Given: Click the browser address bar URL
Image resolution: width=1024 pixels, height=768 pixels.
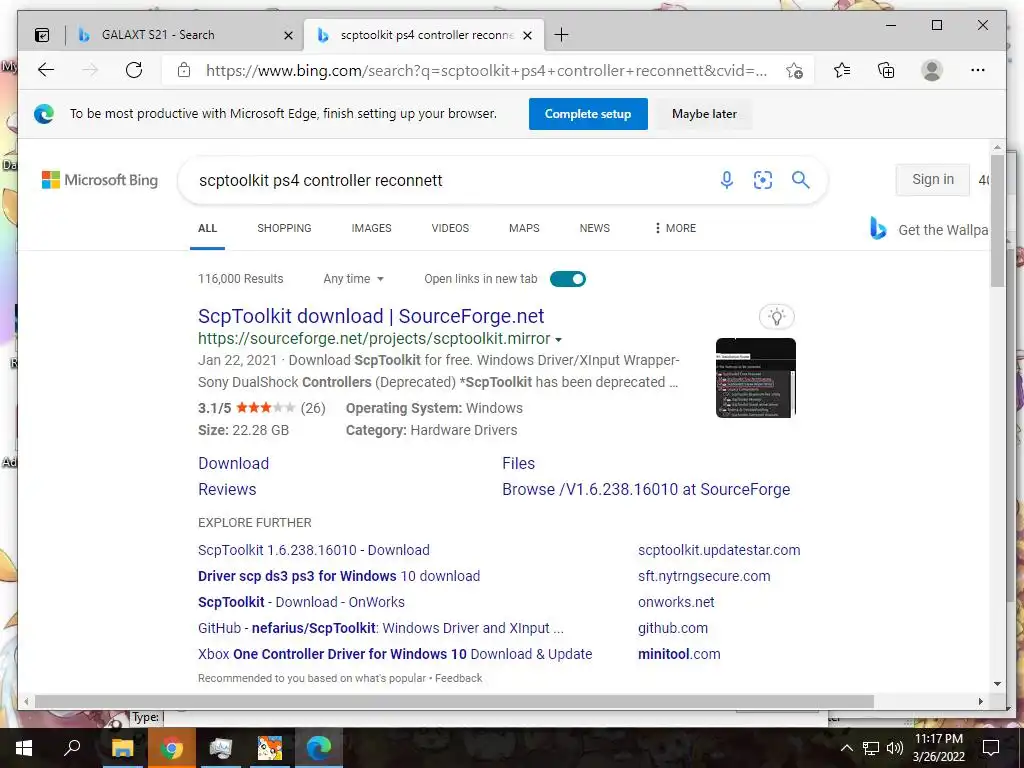Looking at the screenshot, I should pyautogui.click(x=487, y=71).
